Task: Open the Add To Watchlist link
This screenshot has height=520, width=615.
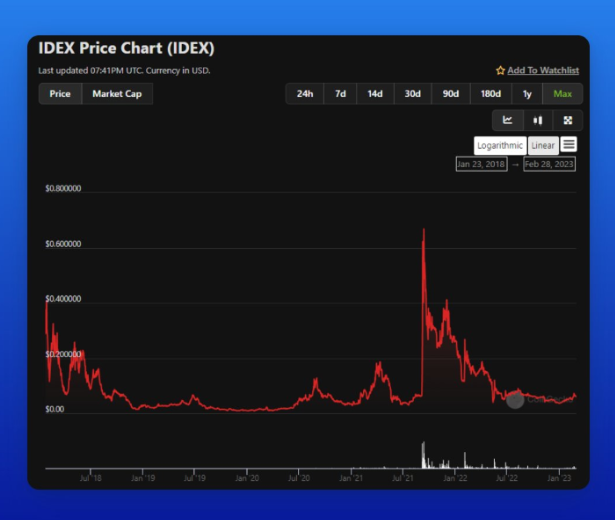Action: (x=543, y=71)
